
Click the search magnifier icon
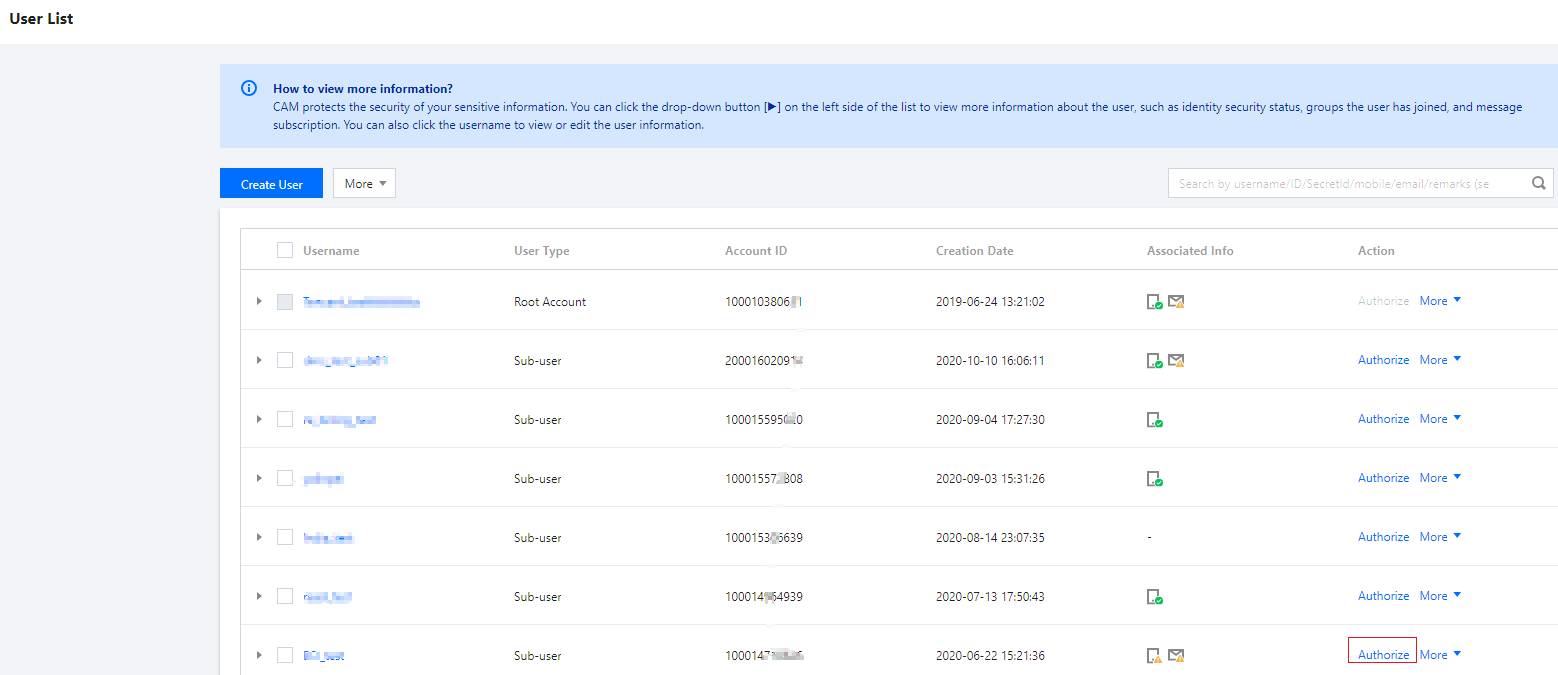1539,183
